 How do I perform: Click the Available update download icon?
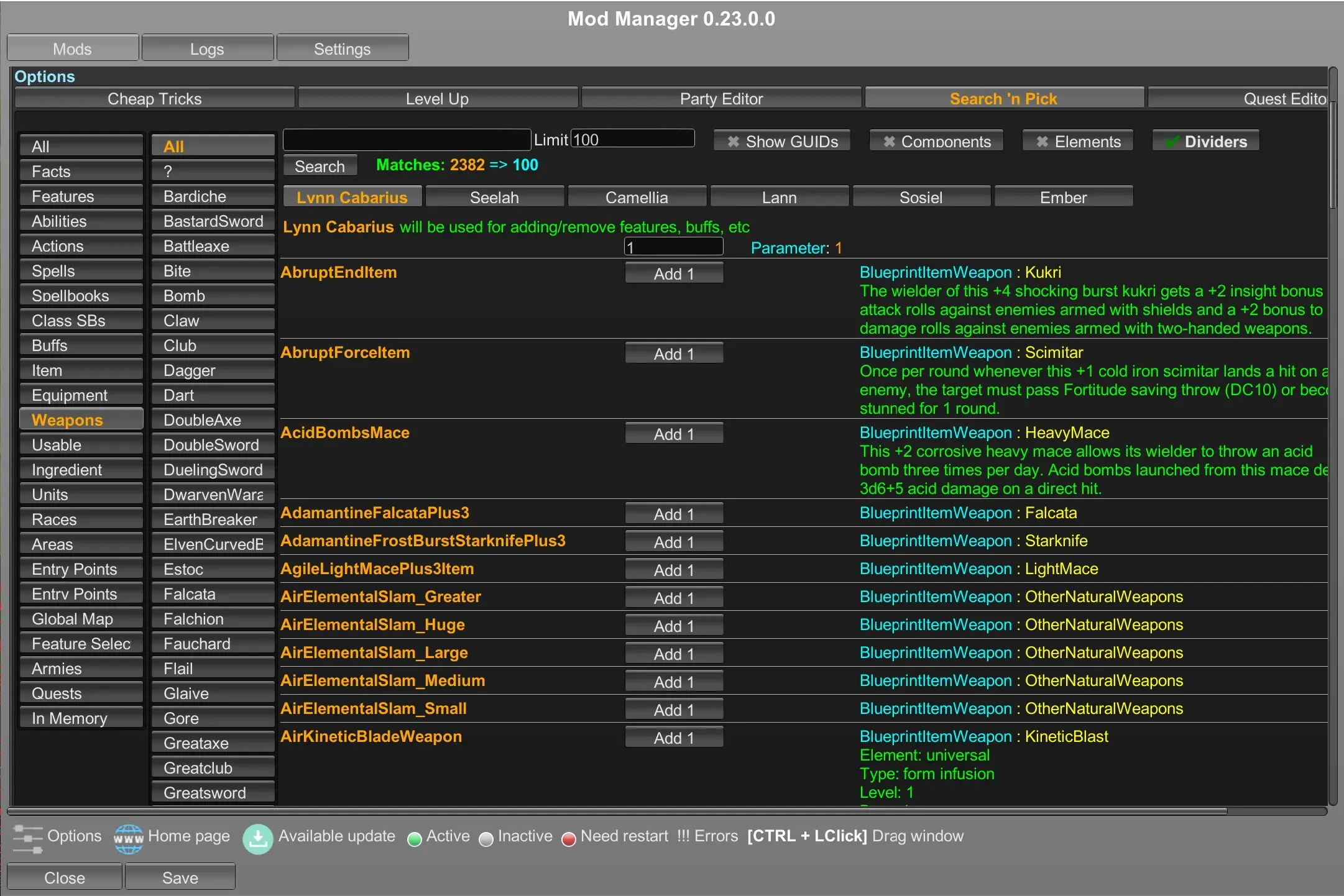[257, 839]
